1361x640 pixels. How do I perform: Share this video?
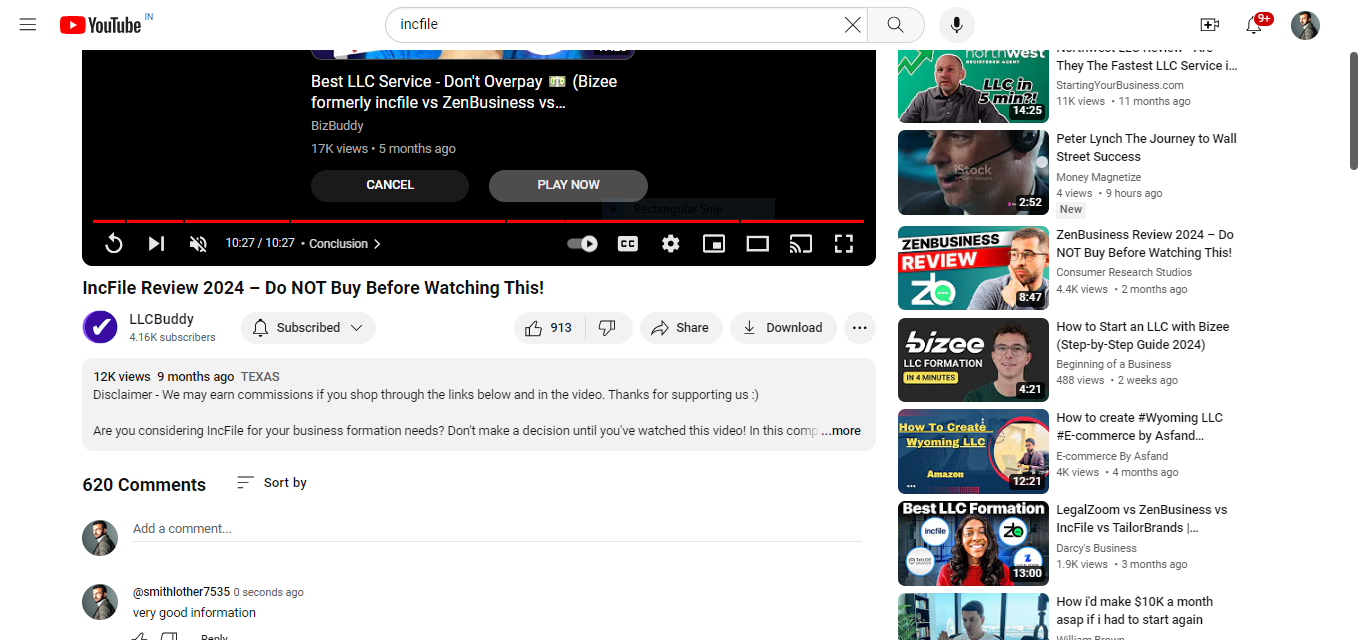[680, 328]
